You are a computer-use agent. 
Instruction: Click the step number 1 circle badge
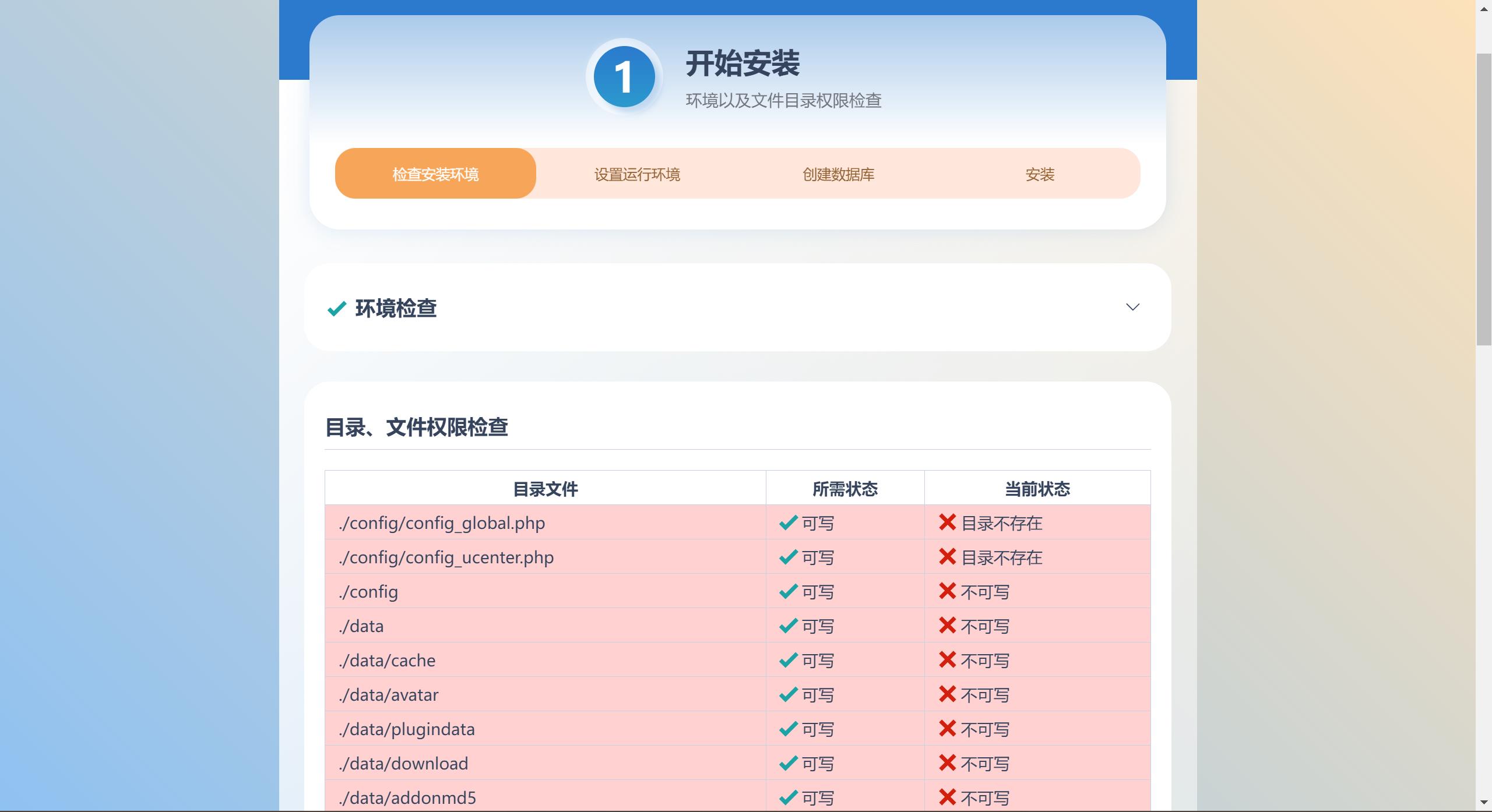[624, 77]
